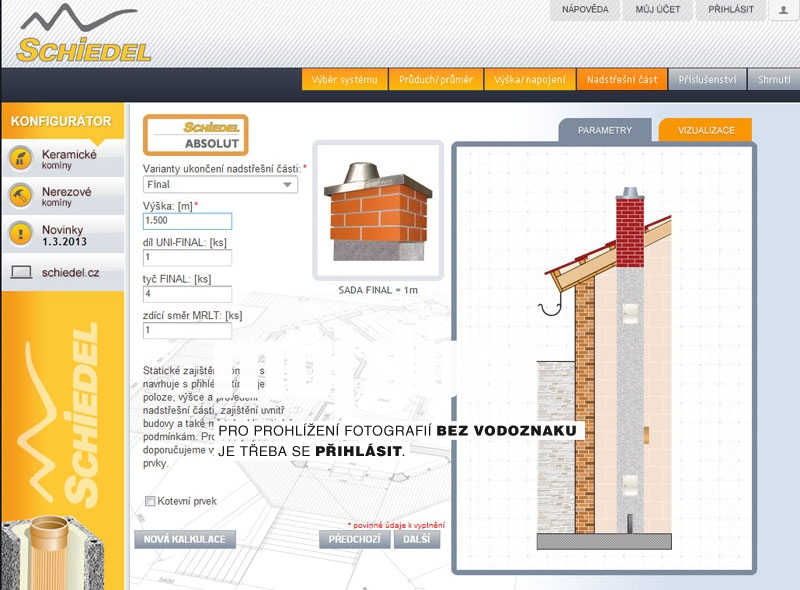Screen dimensions: 800x590
Task: Go back with the Předchozí button
Action: 355,539
